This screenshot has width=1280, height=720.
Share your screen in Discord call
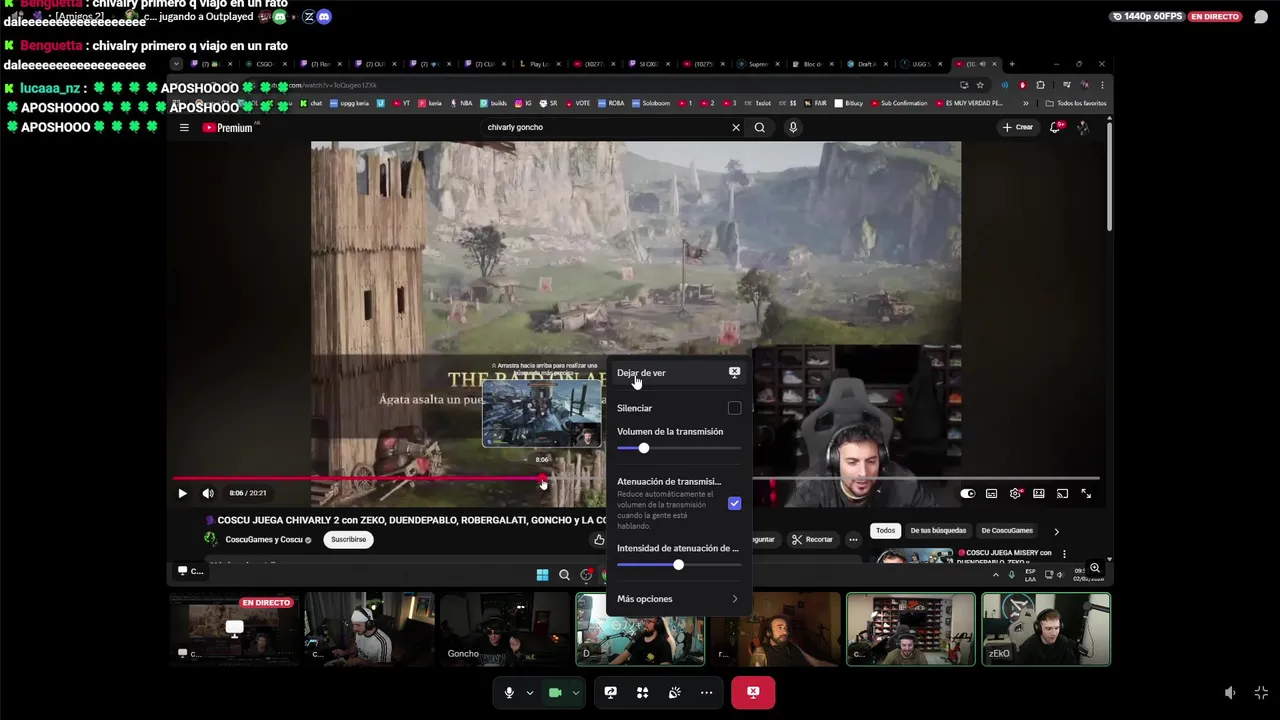pyautogui.click(x=610, y=692)
